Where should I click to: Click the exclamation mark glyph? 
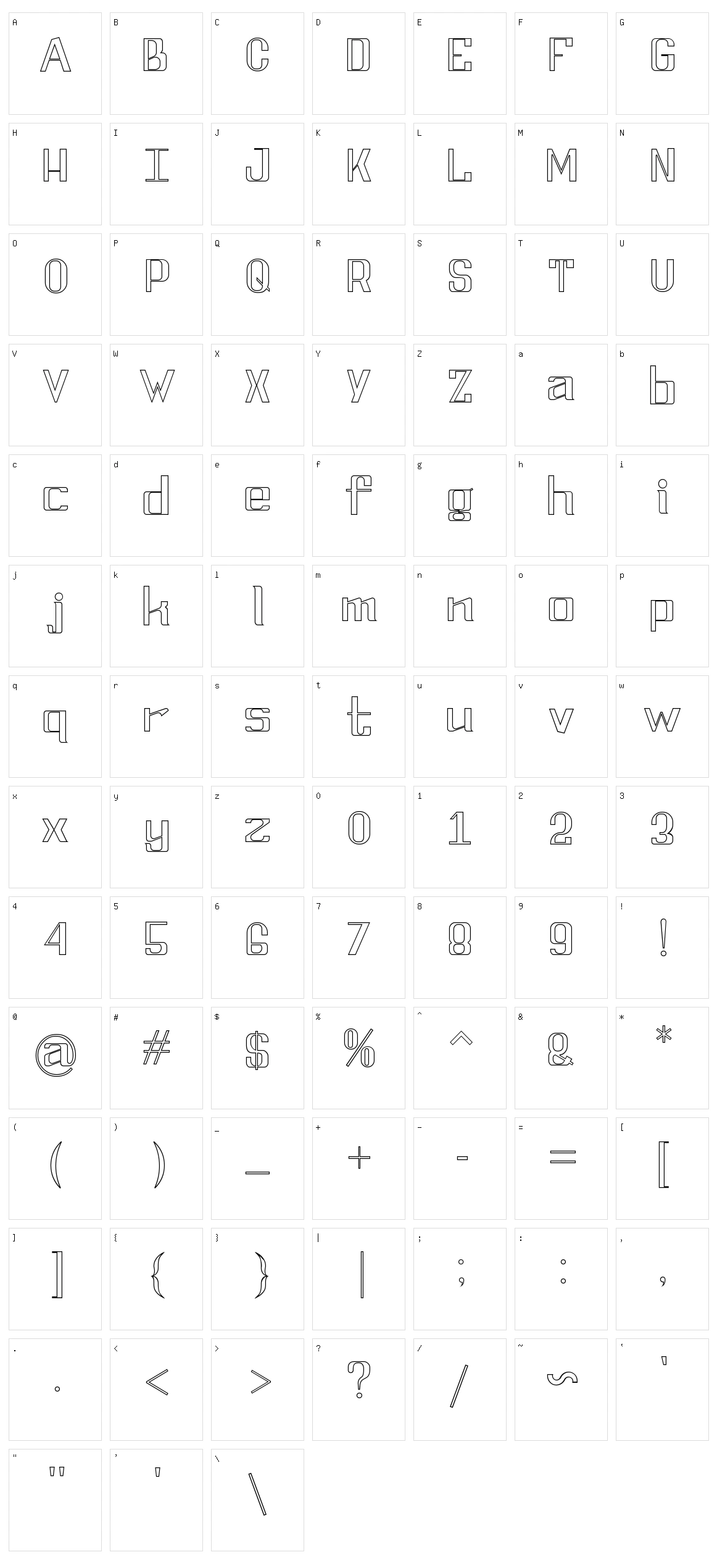point(663,938)
